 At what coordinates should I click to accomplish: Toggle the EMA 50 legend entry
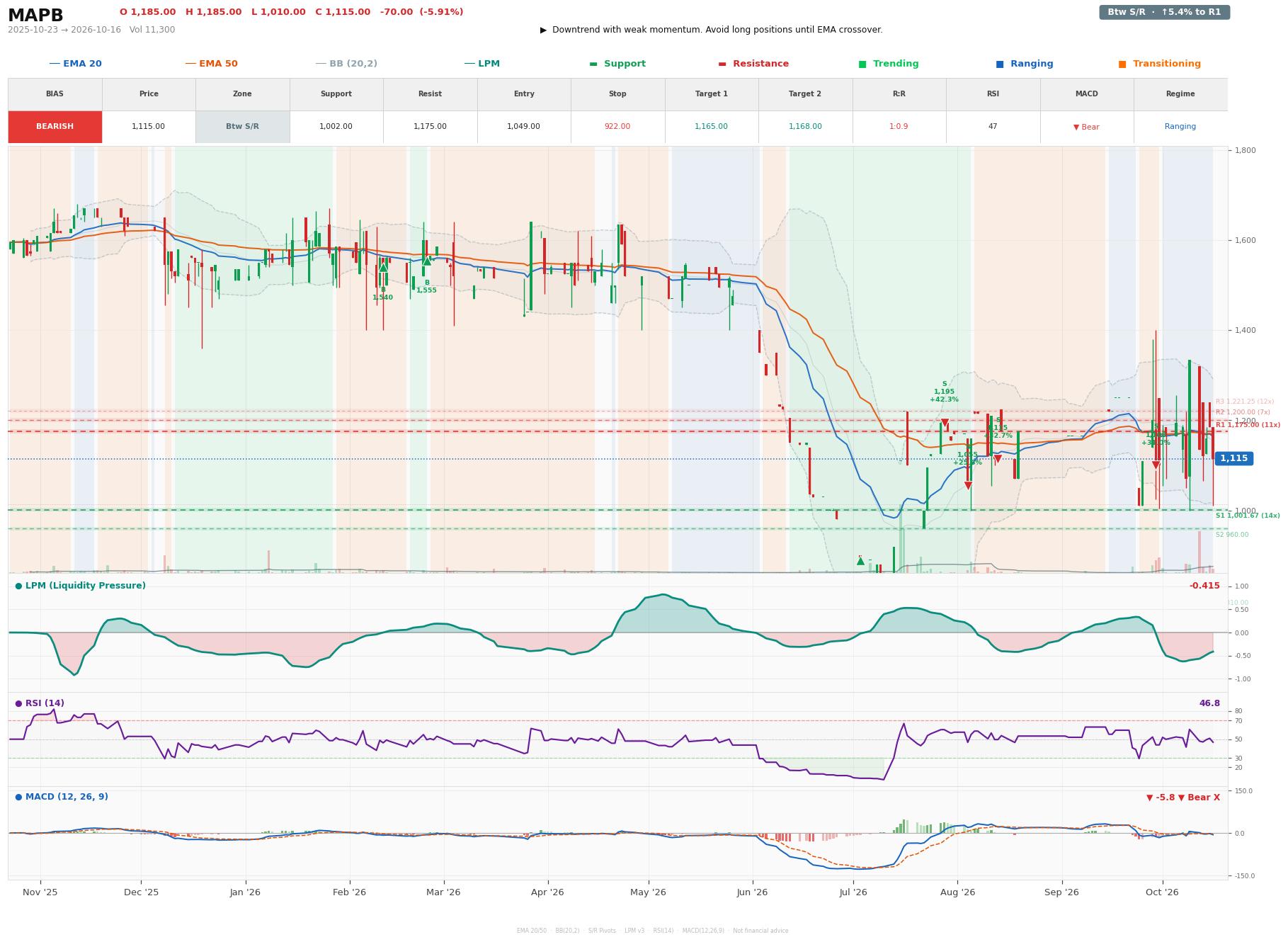coord(212,64)
